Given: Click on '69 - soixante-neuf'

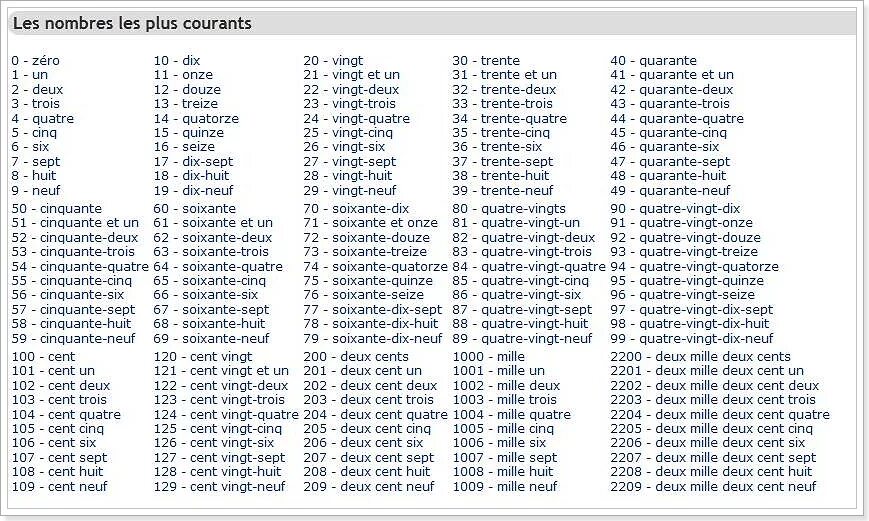Looking at the screenshot, I should coord(211,338).
